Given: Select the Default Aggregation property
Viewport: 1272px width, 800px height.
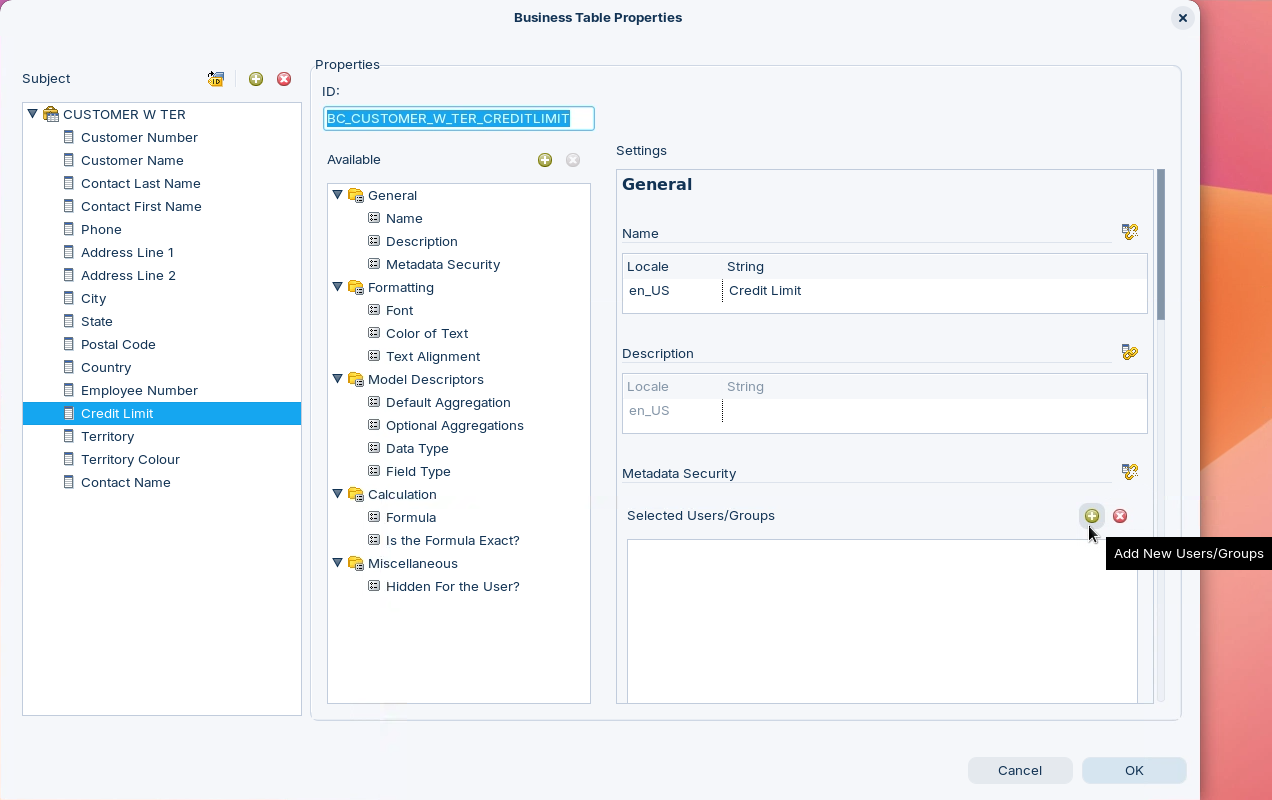Looking at the screenshot, I should 447,402.
